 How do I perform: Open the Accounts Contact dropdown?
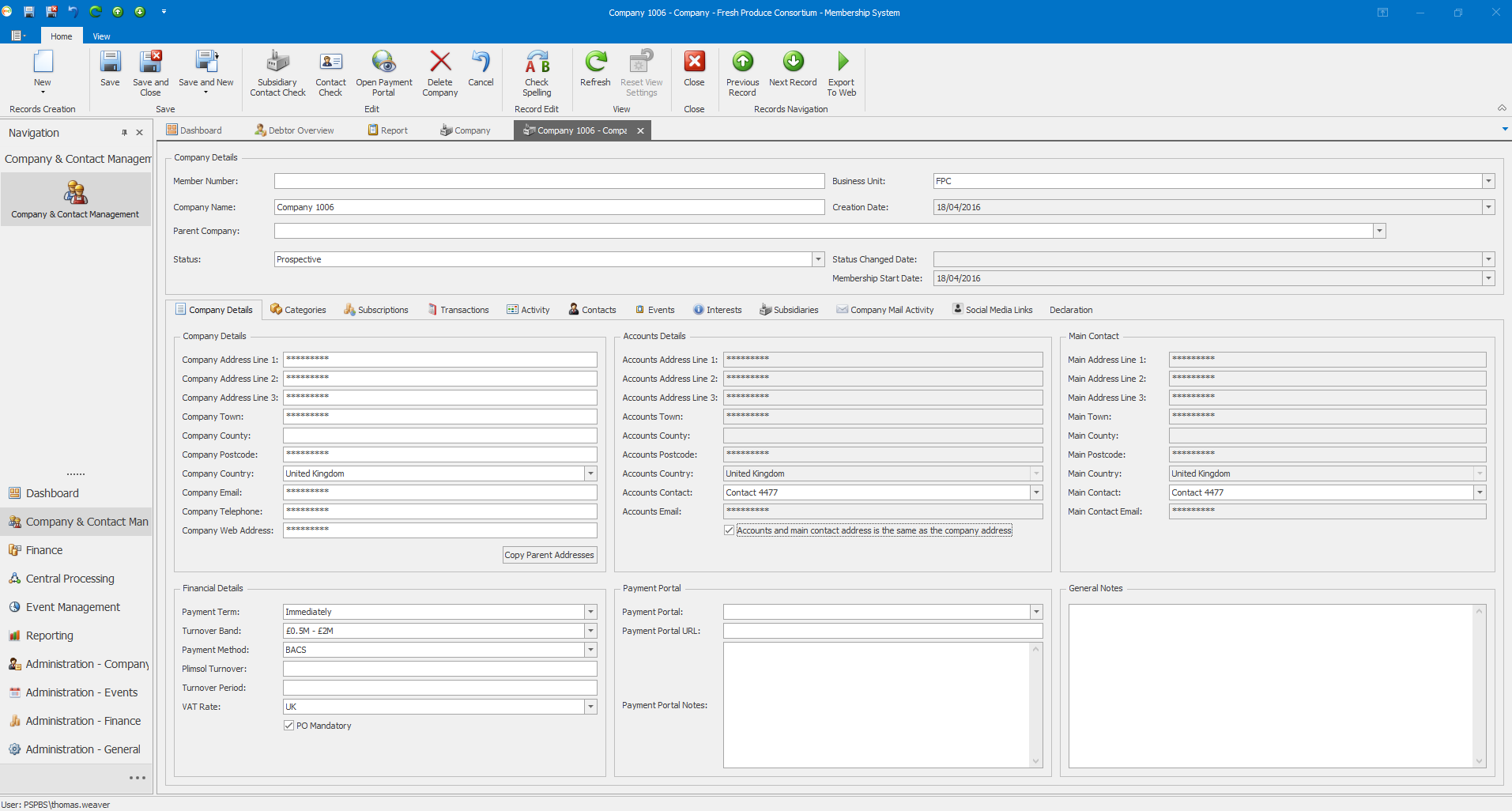pyautogui.click(x=1036, y=492)
